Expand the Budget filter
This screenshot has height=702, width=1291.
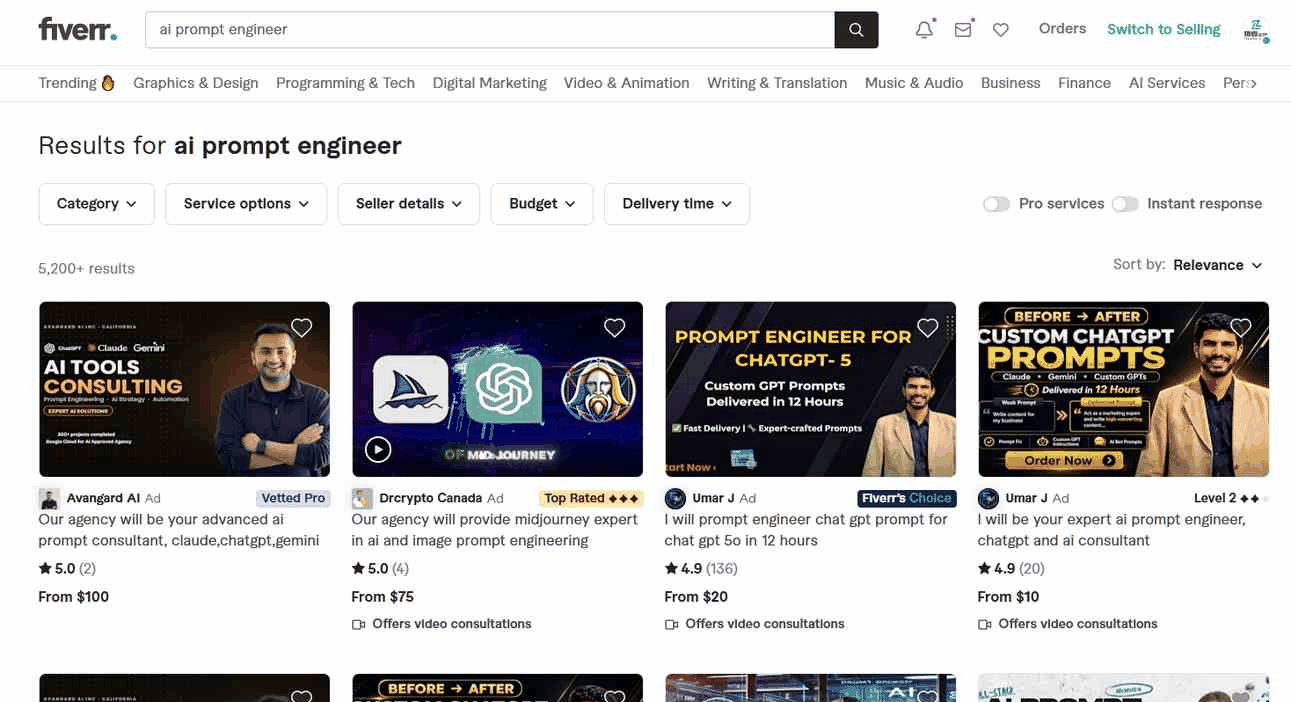coord(542,204)
